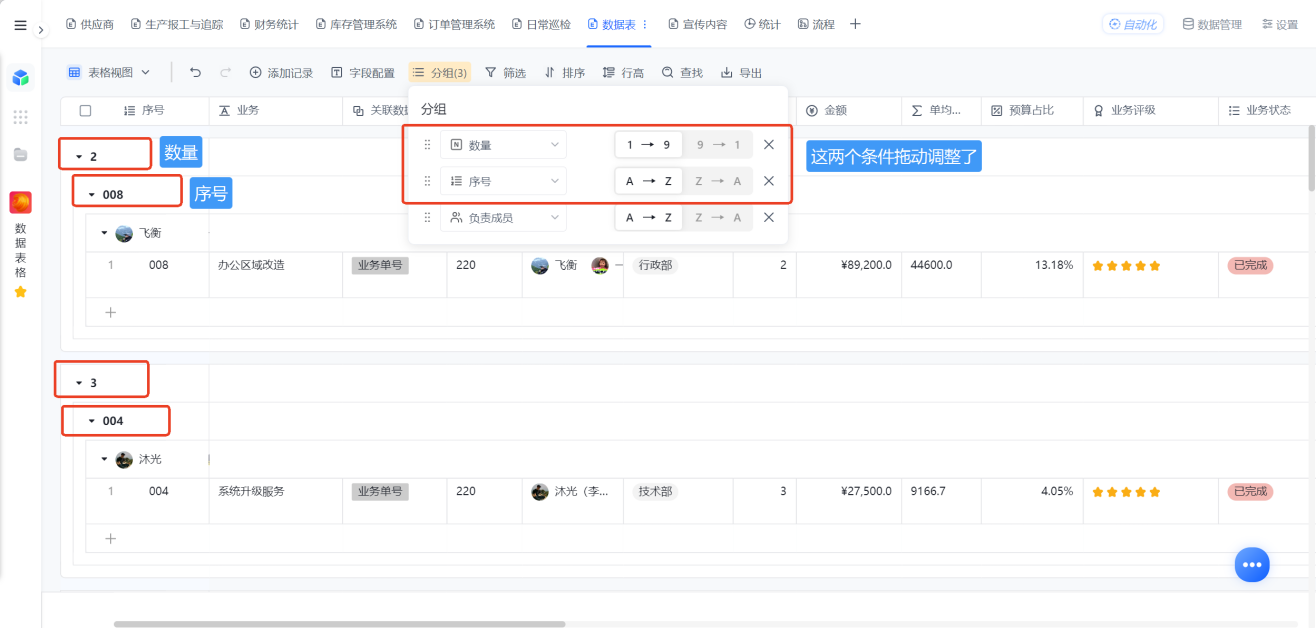
Task: Remove the 序号 grouping condition
Action: click(769, 181)
